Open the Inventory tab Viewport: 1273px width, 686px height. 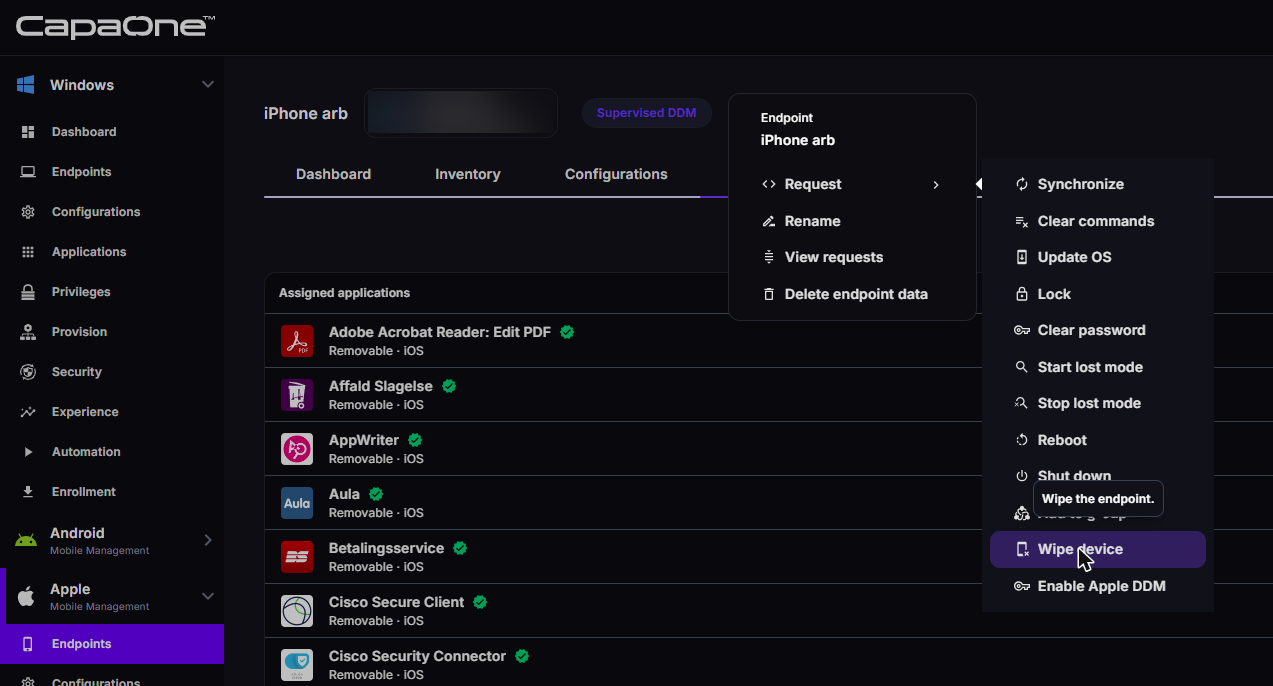tap(468, 174)
